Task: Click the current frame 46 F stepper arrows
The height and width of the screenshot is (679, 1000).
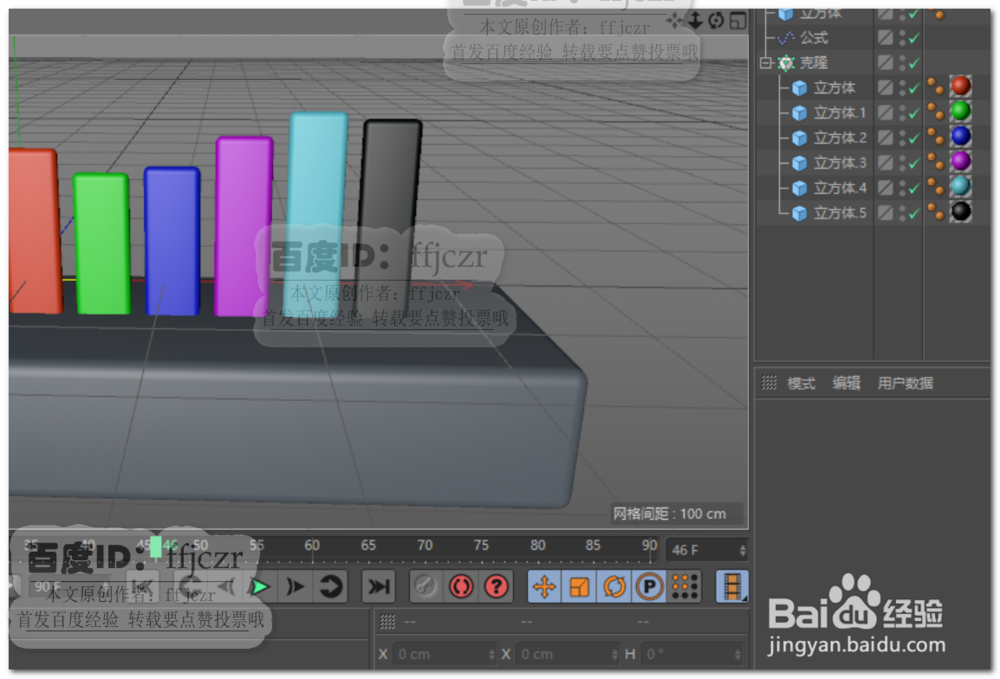Action: (x=742, y=550)
